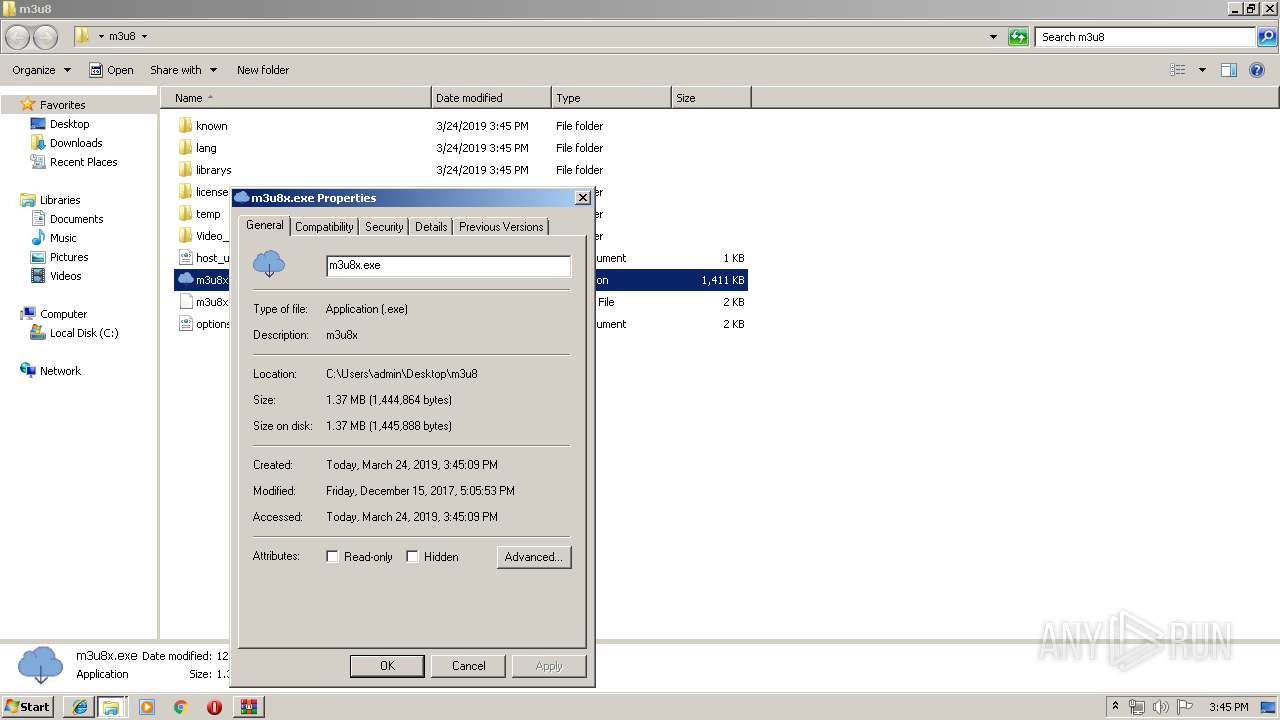Click the Apply button

549,666
